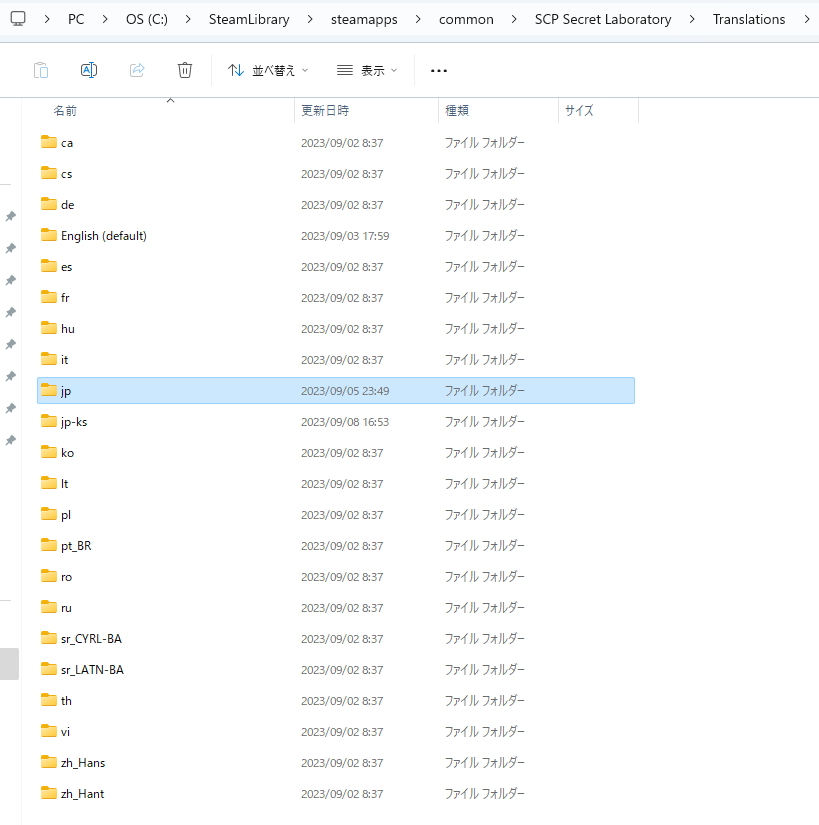Sort by 名前 column header

65,110
